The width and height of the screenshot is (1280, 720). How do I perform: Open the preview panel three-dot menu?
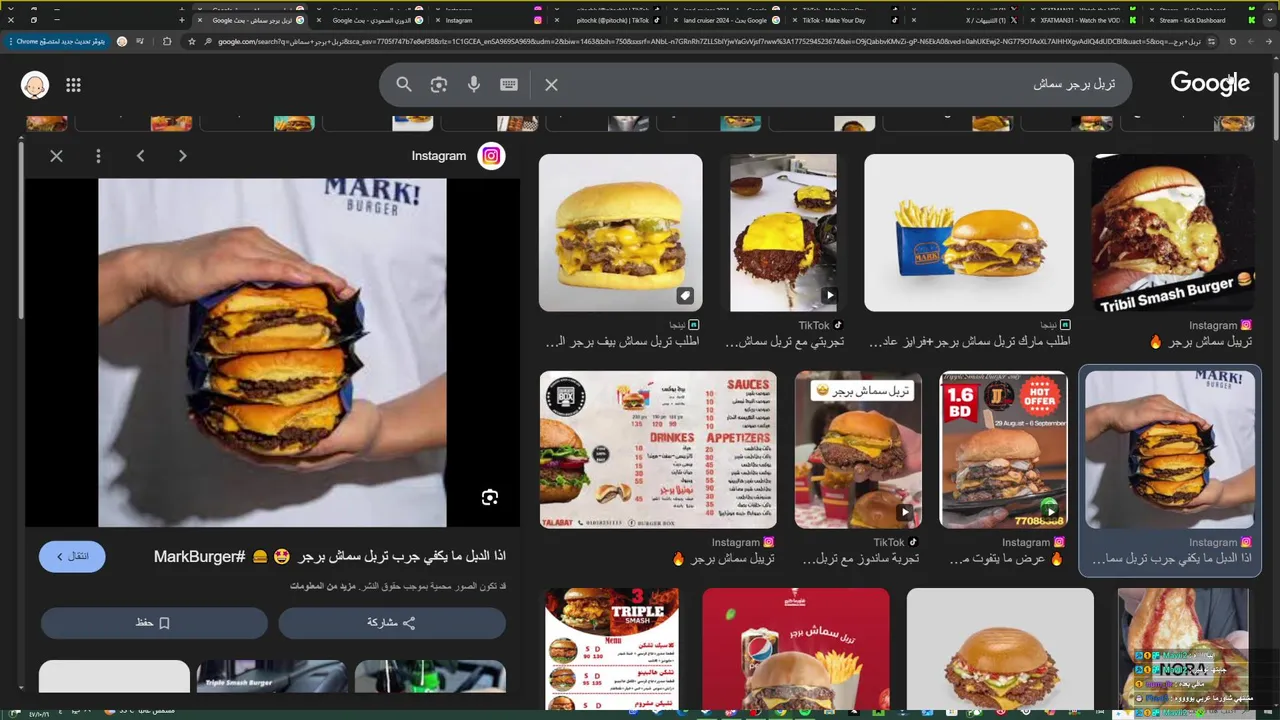[x=98, y=156]
